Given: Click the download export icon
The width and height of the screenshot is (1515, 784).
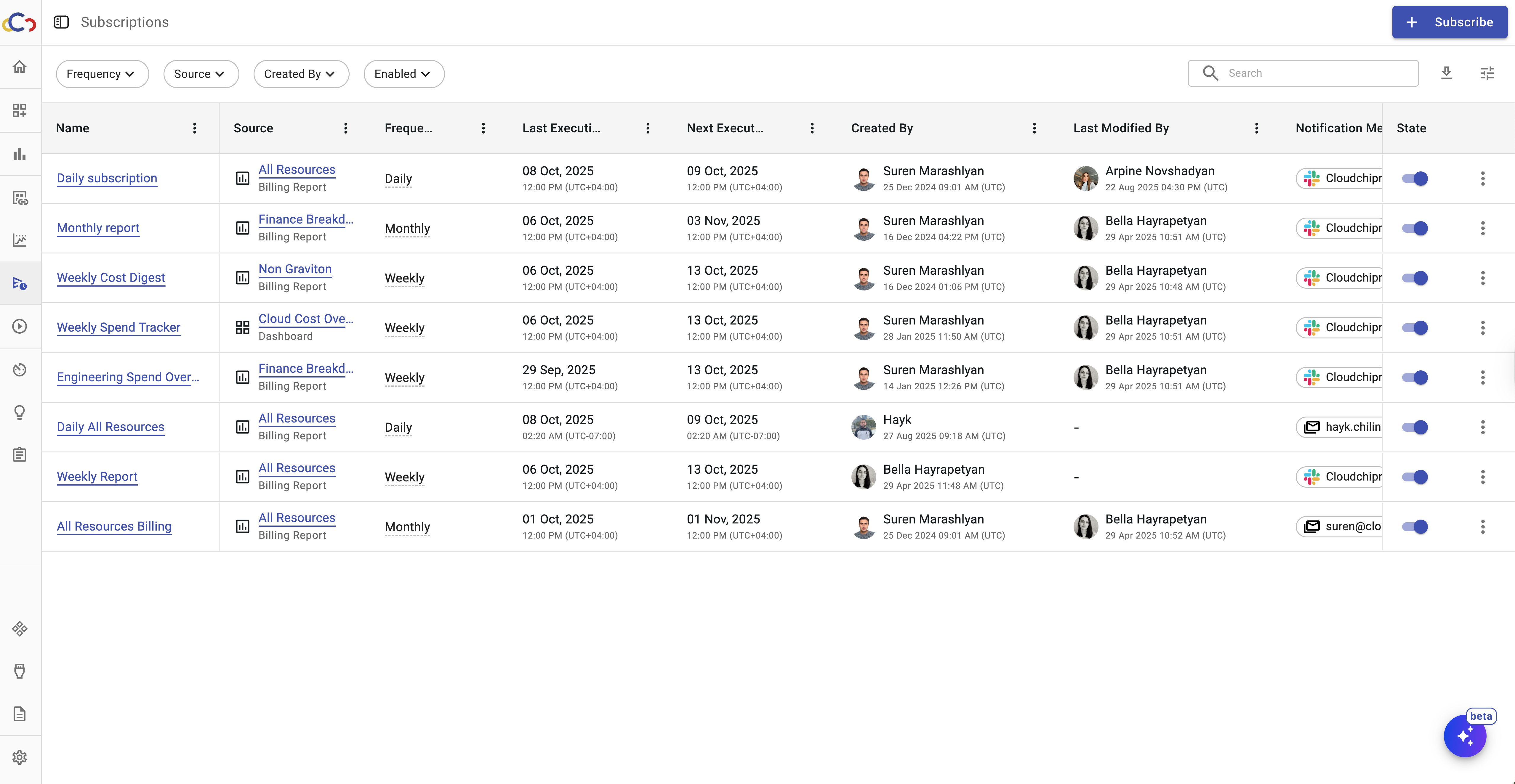Looking at the screenshot, I should (1446, 73).
